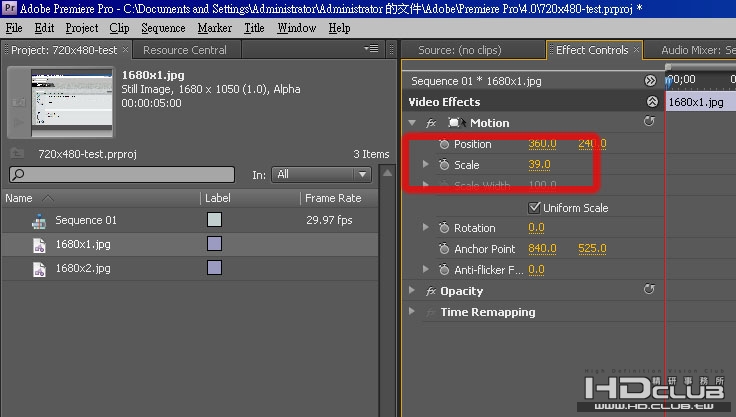The image size is (736, 417).
Task: Open the File menu
Action: coord(14,28)
